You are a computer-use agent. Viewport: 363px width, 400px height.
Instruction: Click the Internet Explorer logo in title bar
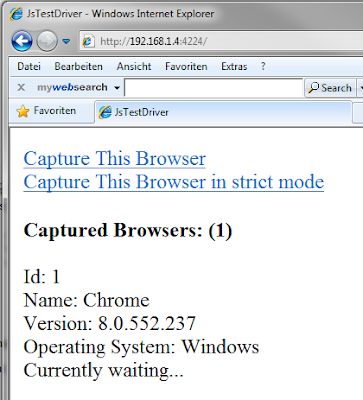click(x=16, y=14)
